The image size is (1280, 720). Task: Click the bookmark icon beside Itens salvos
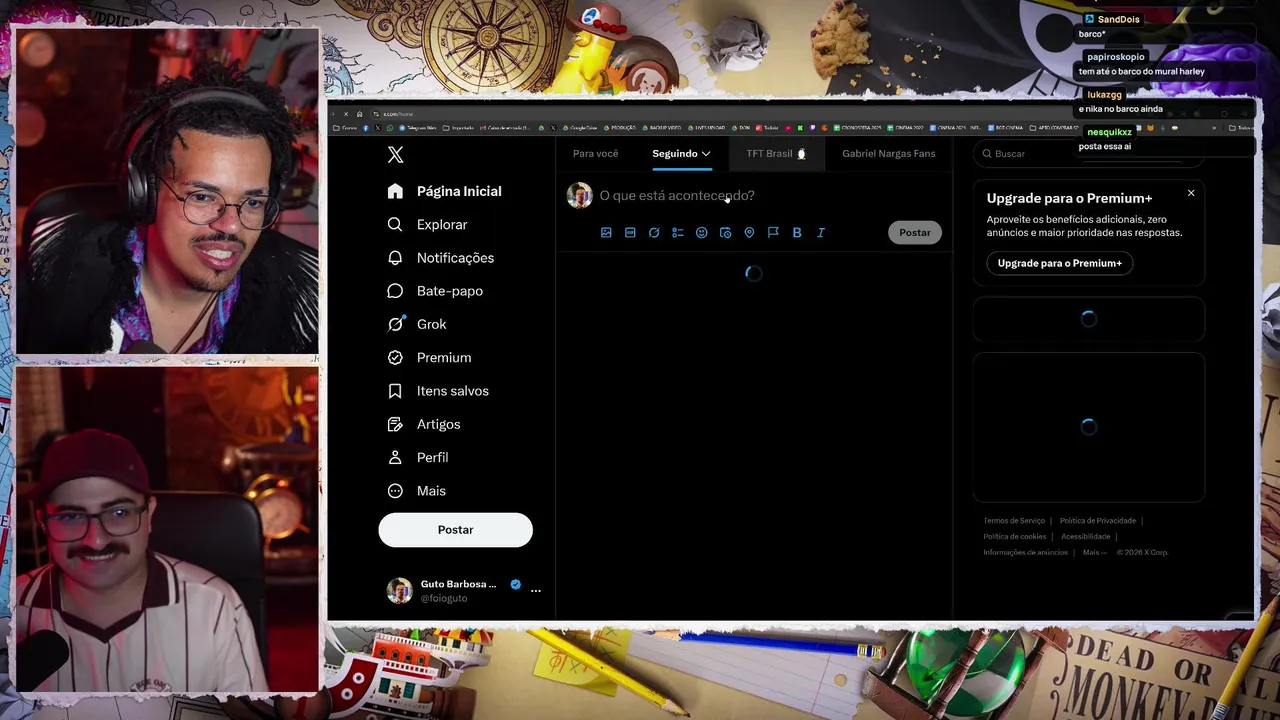point(395,391)
